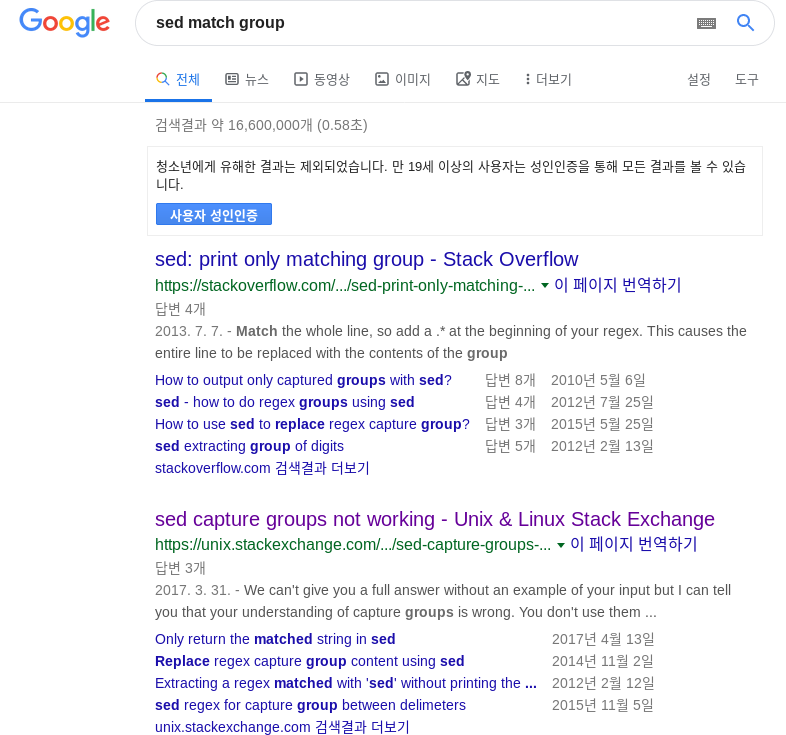Click date '2017년 4월 13일'

click(x=603, y=639)
